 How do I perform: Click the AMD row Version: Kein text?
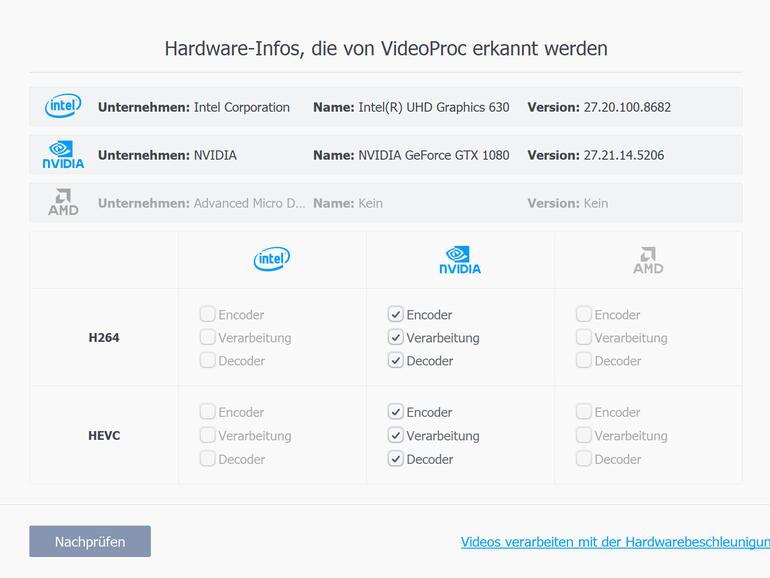pyautogui.click(x=568, y=203)
